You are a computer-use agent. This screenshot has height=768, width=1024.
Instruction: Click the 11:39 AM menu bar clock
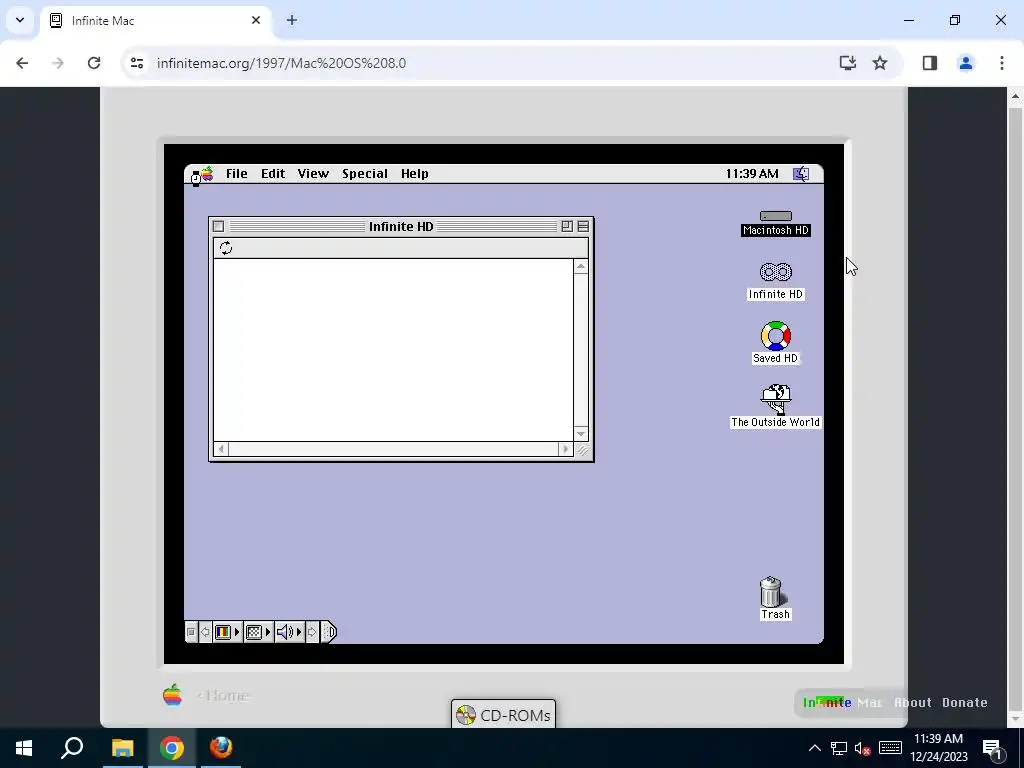click(752, 174)
